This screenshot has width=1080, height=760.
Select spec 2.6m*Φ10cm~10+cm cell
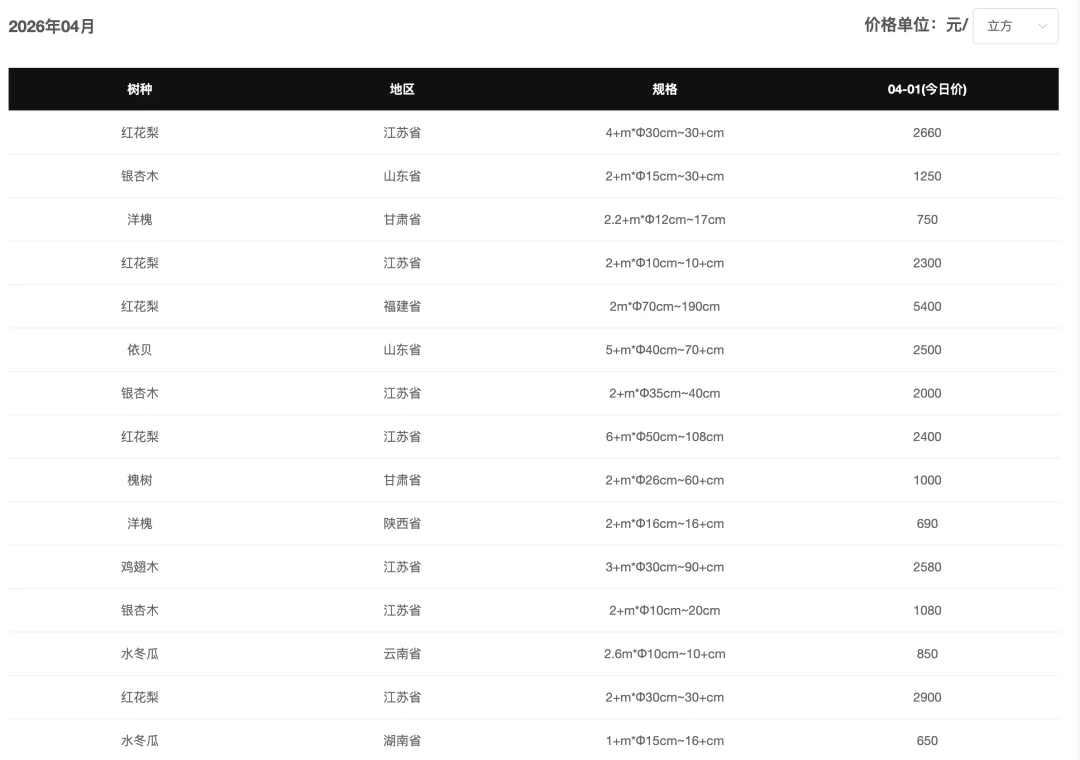pyautogui.click(x=665, y=653)
